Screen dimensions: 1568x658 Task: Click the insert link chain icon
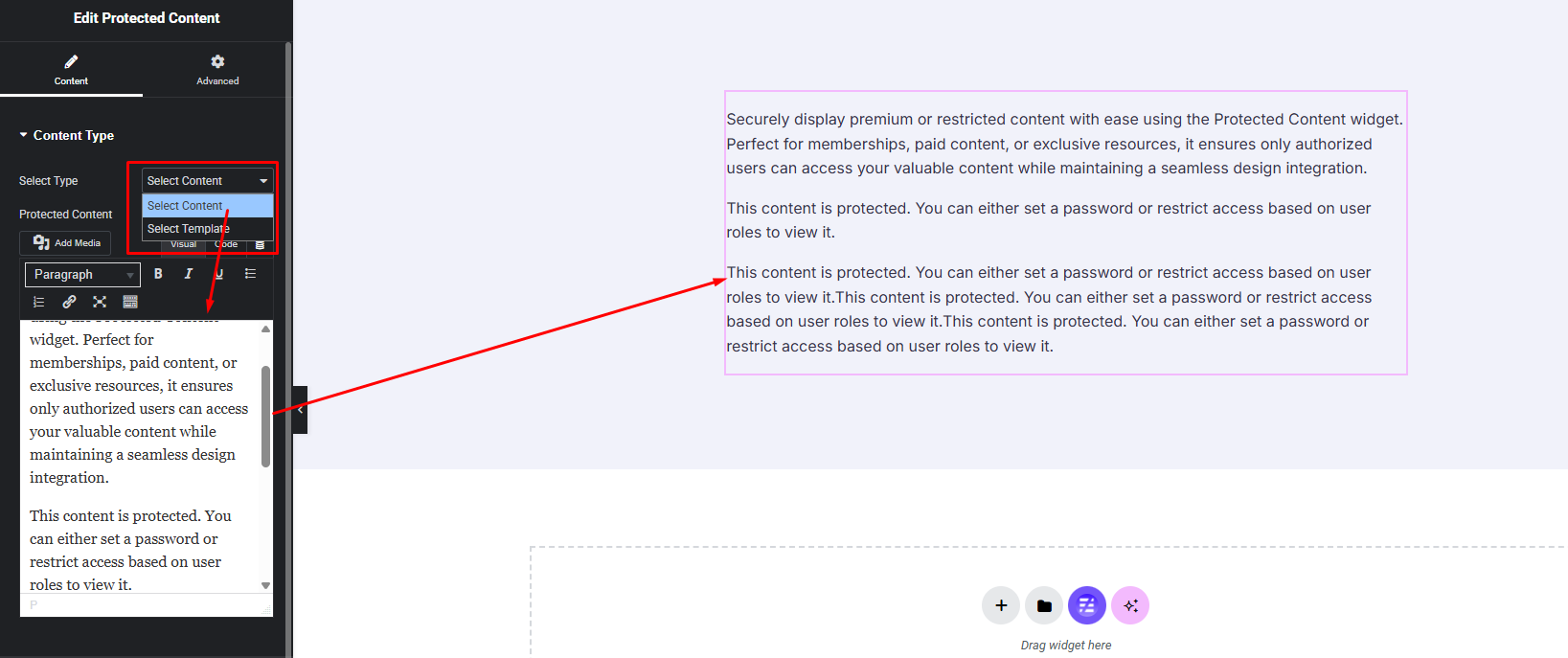point(69,302)
